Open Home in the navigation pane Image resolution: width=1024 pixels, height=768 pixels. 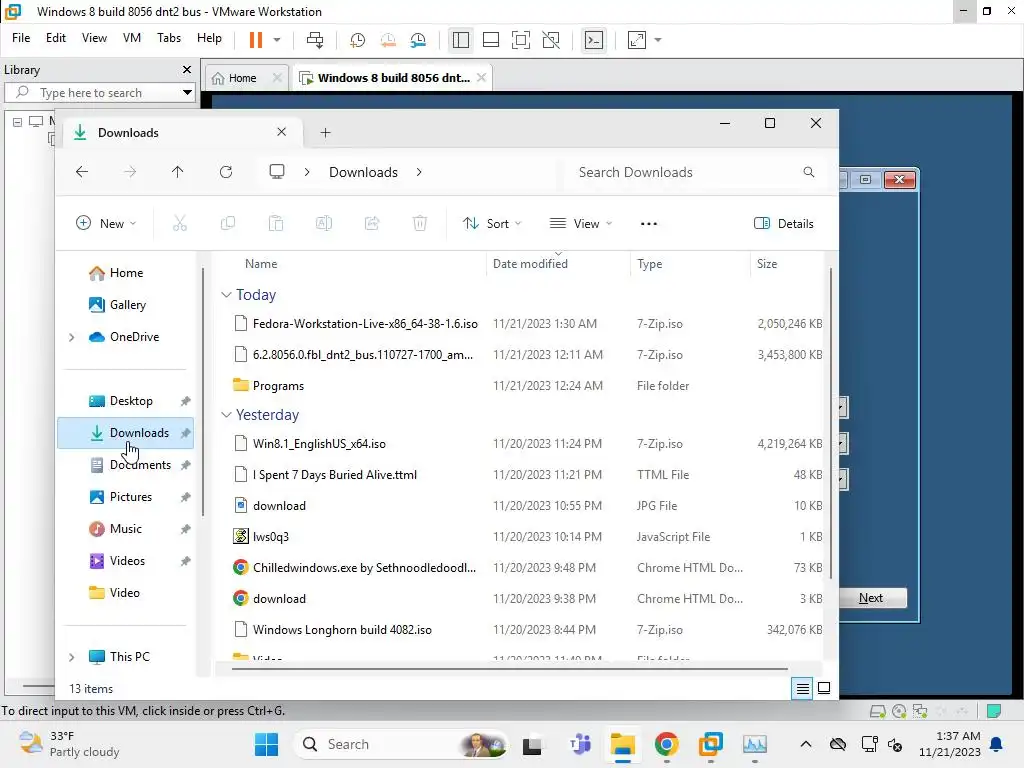[x=125, y=273]
